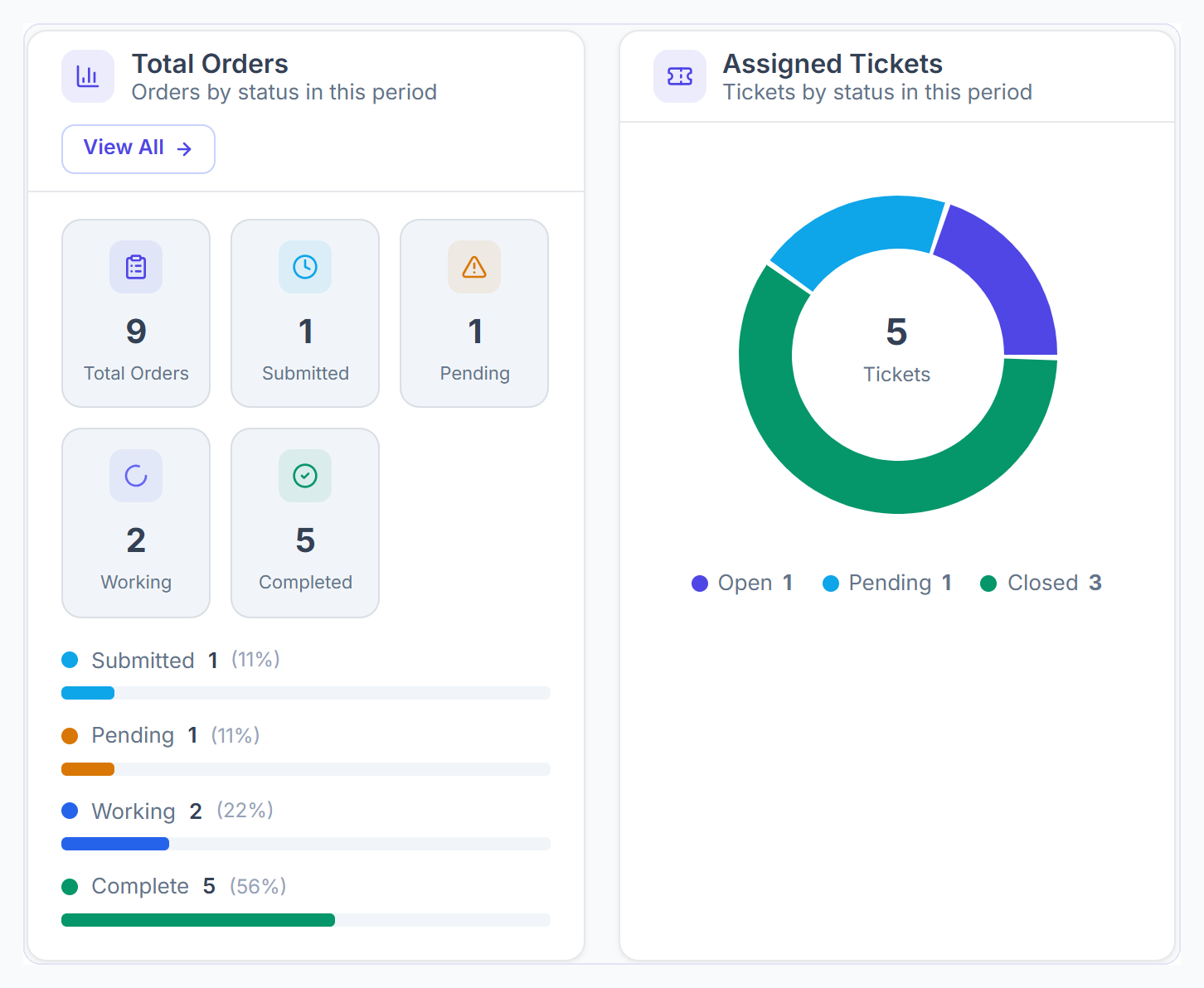The height and width of the screenshot is (988, 1204).
Task: Click the ticket icon beside Assigned Tickets
Action: click(680, 76)
